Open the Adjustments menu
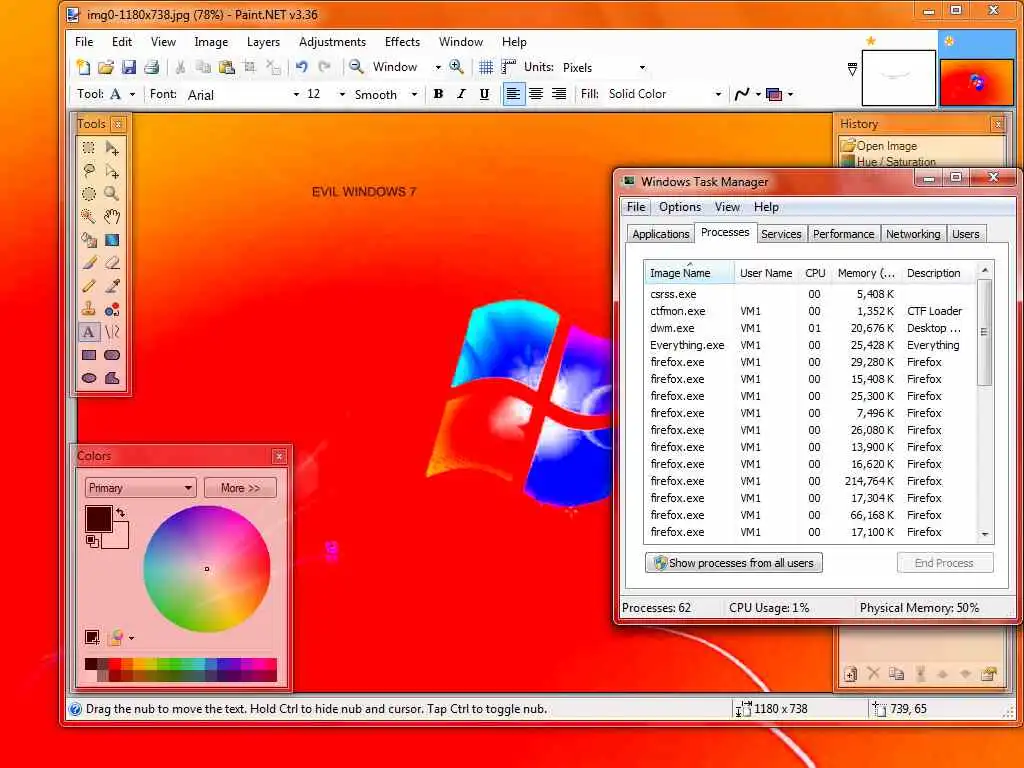Image resolution: width=1024 pixels, height=768 pixels. (332, 42)
